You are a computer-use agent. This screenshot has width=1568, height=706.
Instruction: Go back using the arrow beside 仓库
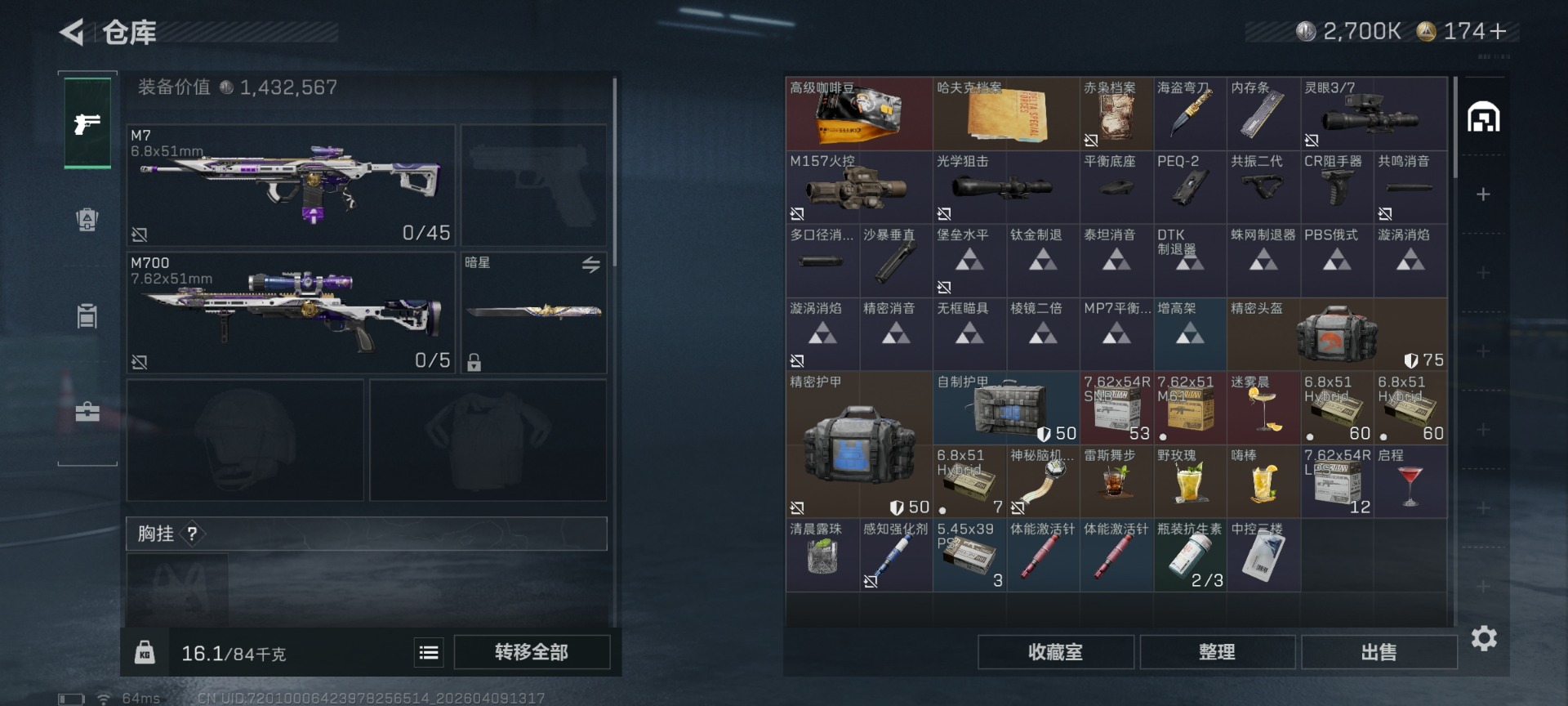(x=72, y=33)
